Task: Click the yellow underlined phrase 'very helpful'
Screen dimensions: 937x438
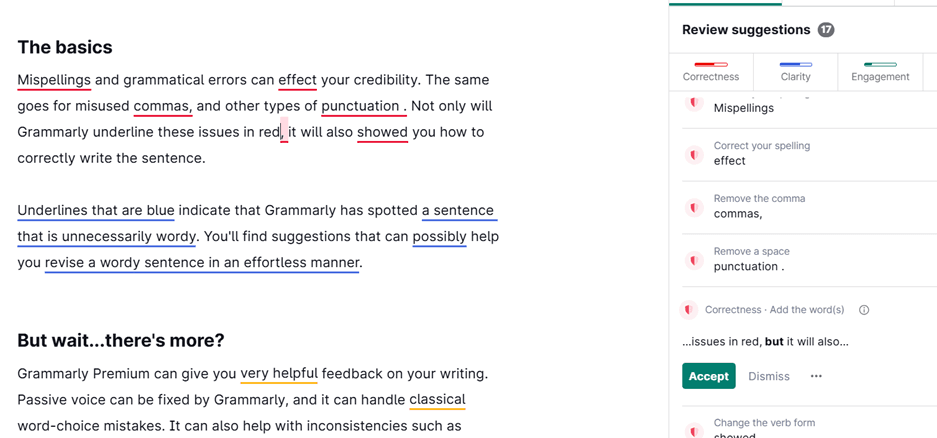Action: point(279,374)
